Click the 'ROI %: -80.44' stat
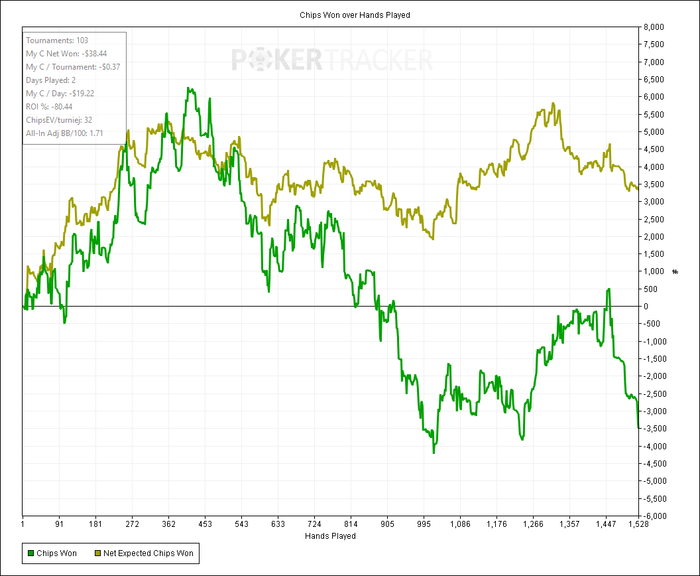 click(x=49, y=107)
